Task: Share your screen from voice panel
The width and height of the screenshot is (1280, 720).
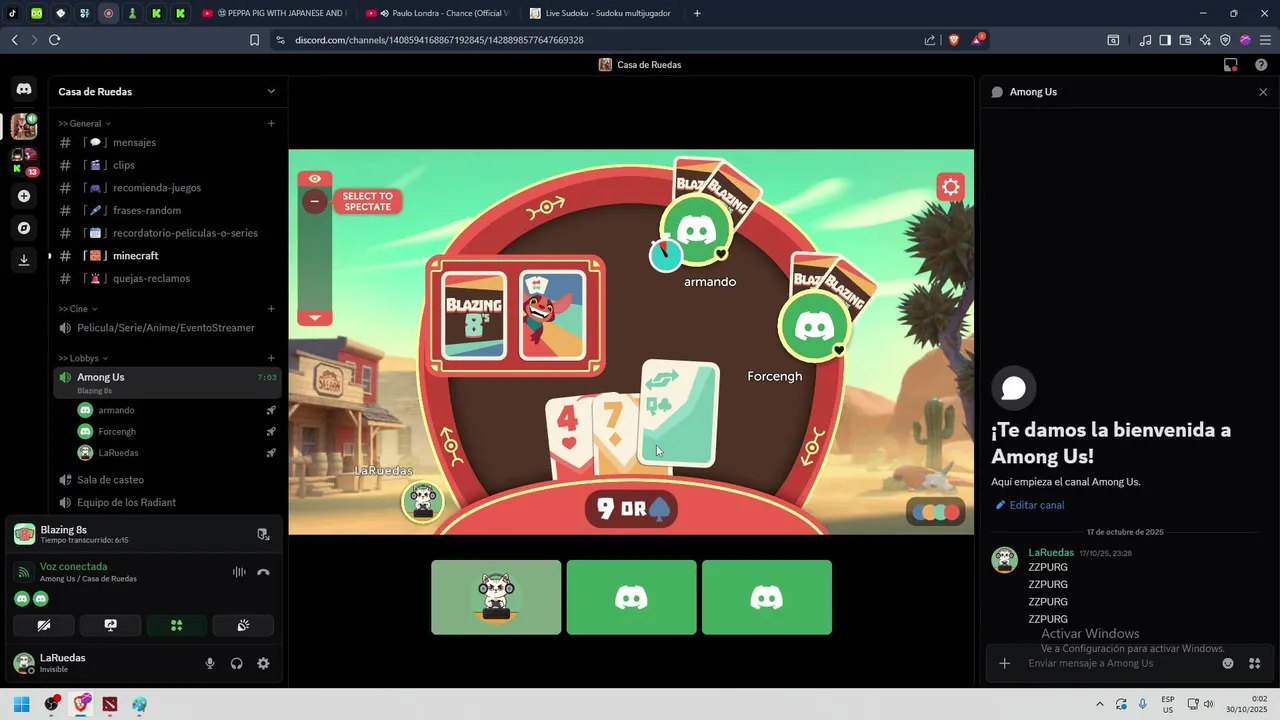Action: pos(110,625)
